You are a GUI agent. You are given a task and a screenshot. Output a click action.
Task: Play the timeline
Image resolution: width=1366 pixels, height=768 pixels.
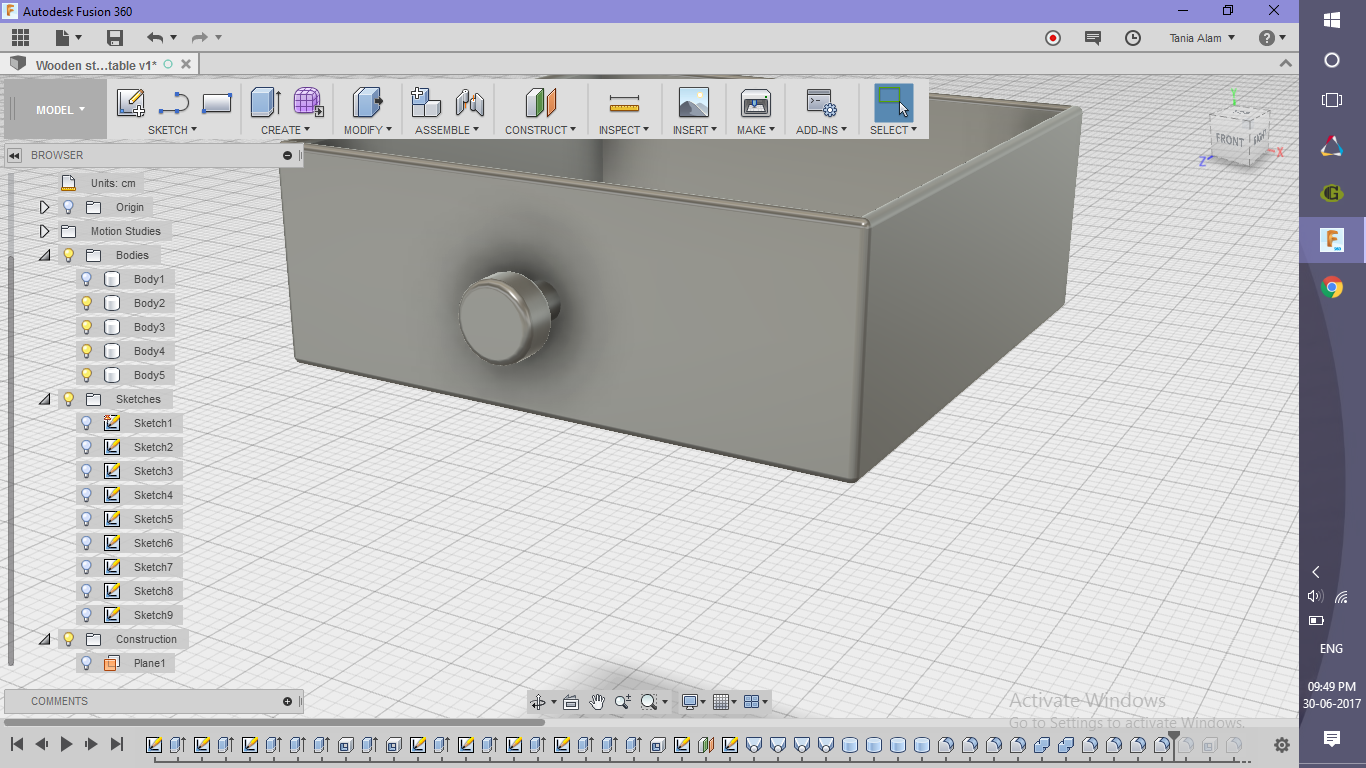[x=66, y=744]
